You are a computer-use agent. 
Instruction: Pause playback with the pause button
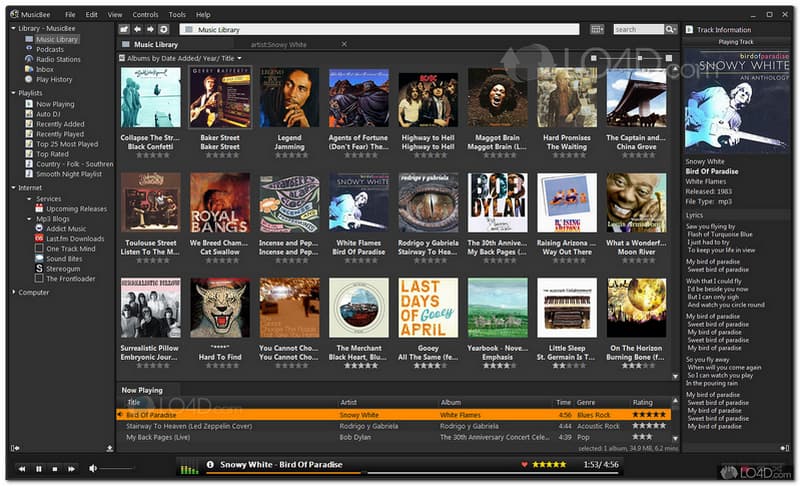[x=39, y=469]
